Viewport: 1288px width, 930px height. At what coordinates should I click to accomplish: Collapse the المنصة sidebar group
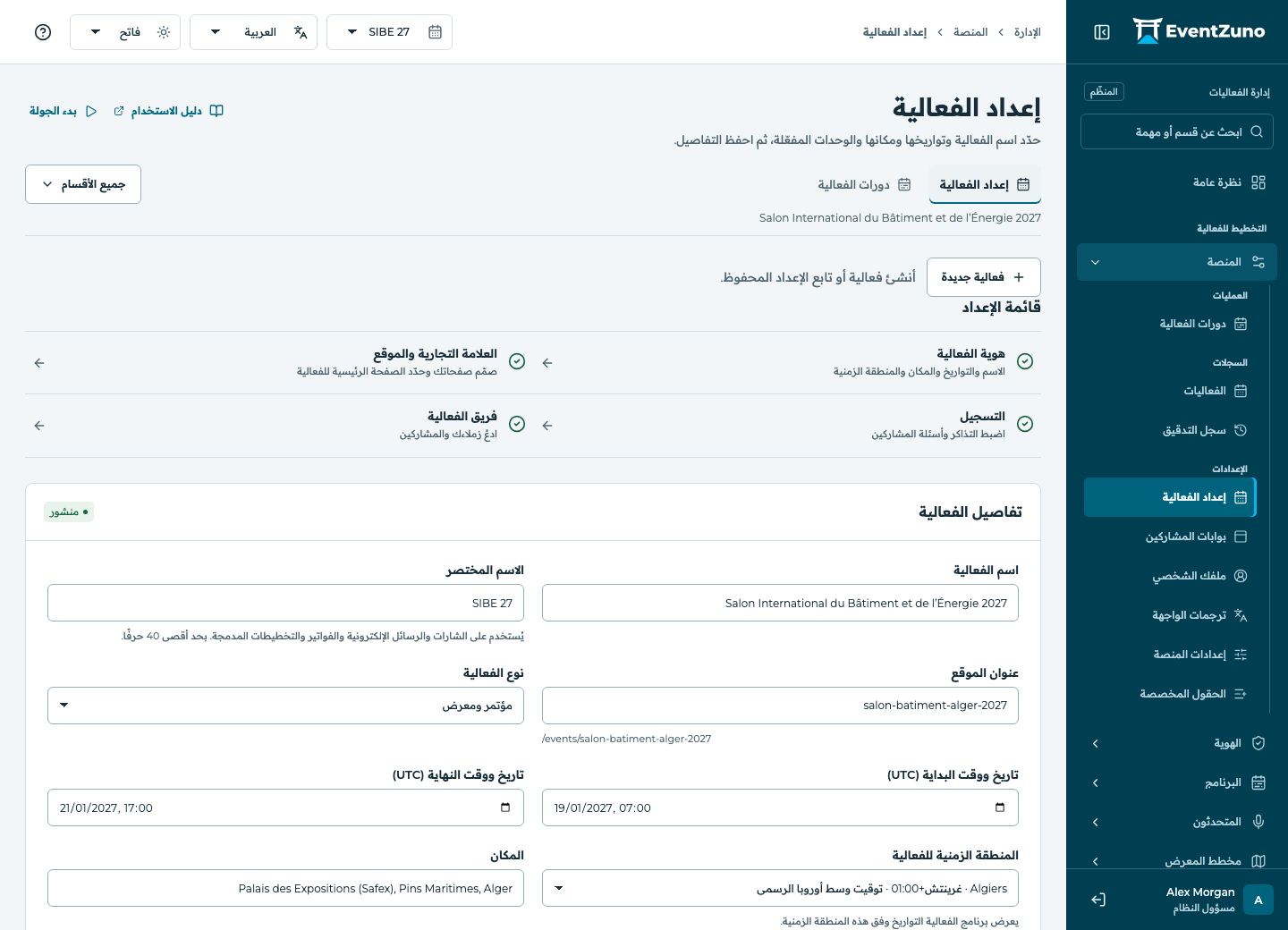[x=1177, y=262]
